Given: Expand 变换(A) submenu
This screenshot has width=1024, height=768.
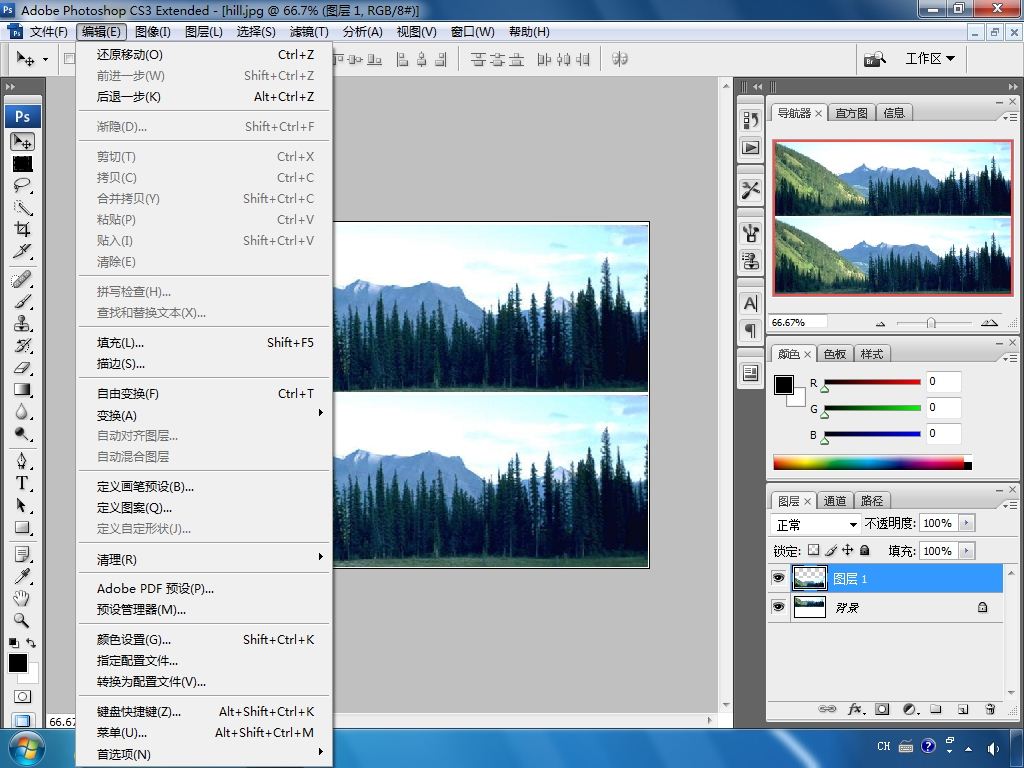Looking at the screenshot, I should coord(204,415).
